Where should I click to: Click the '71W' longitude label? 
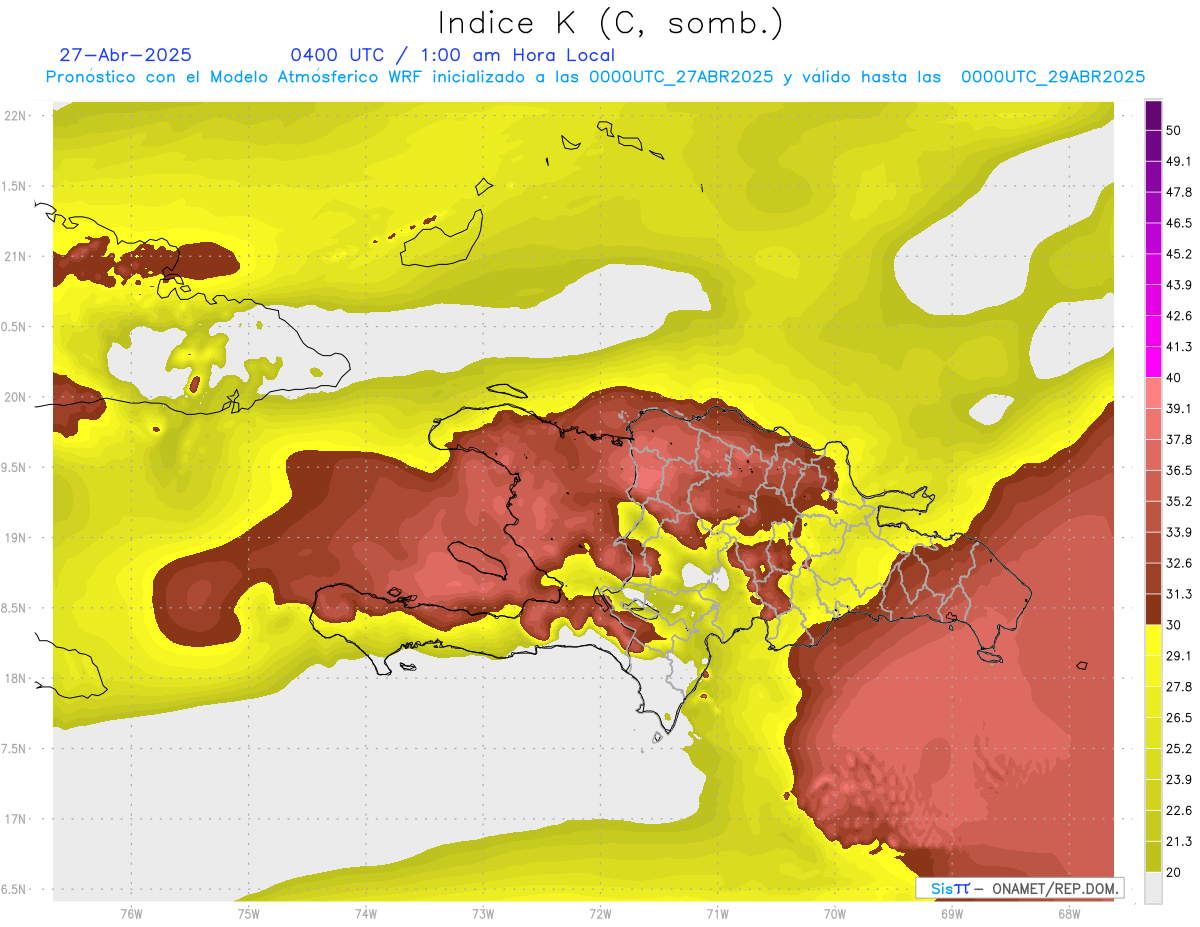pyautogui.click(x=717, y=914)
